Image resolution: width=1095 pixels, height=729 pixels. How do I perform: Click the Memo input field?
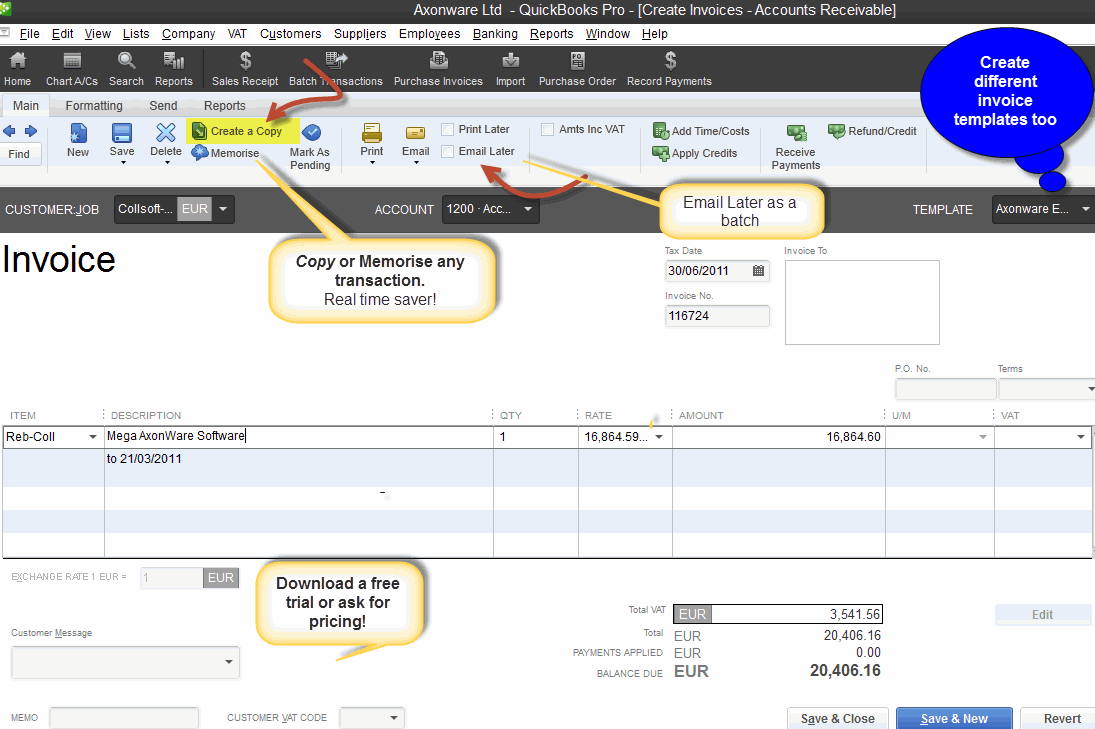tap(124, 718)
